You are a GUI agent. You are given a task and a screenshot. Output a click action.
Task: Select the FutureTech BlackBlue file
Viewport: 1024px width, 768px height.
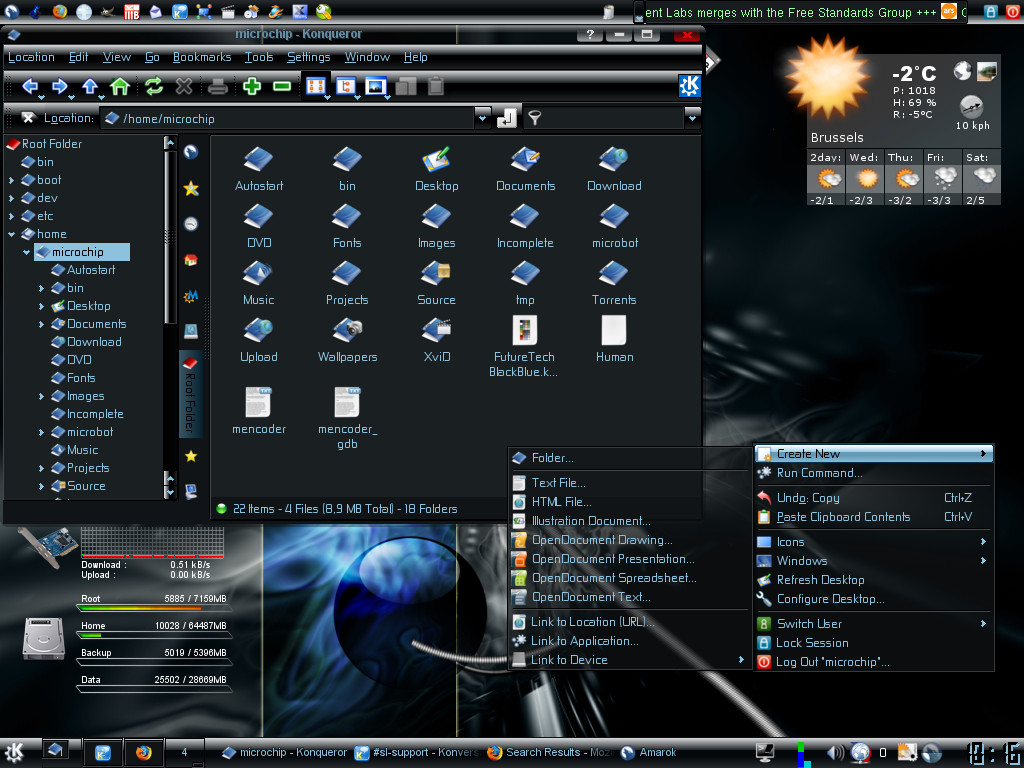click(x=524, y=346)
